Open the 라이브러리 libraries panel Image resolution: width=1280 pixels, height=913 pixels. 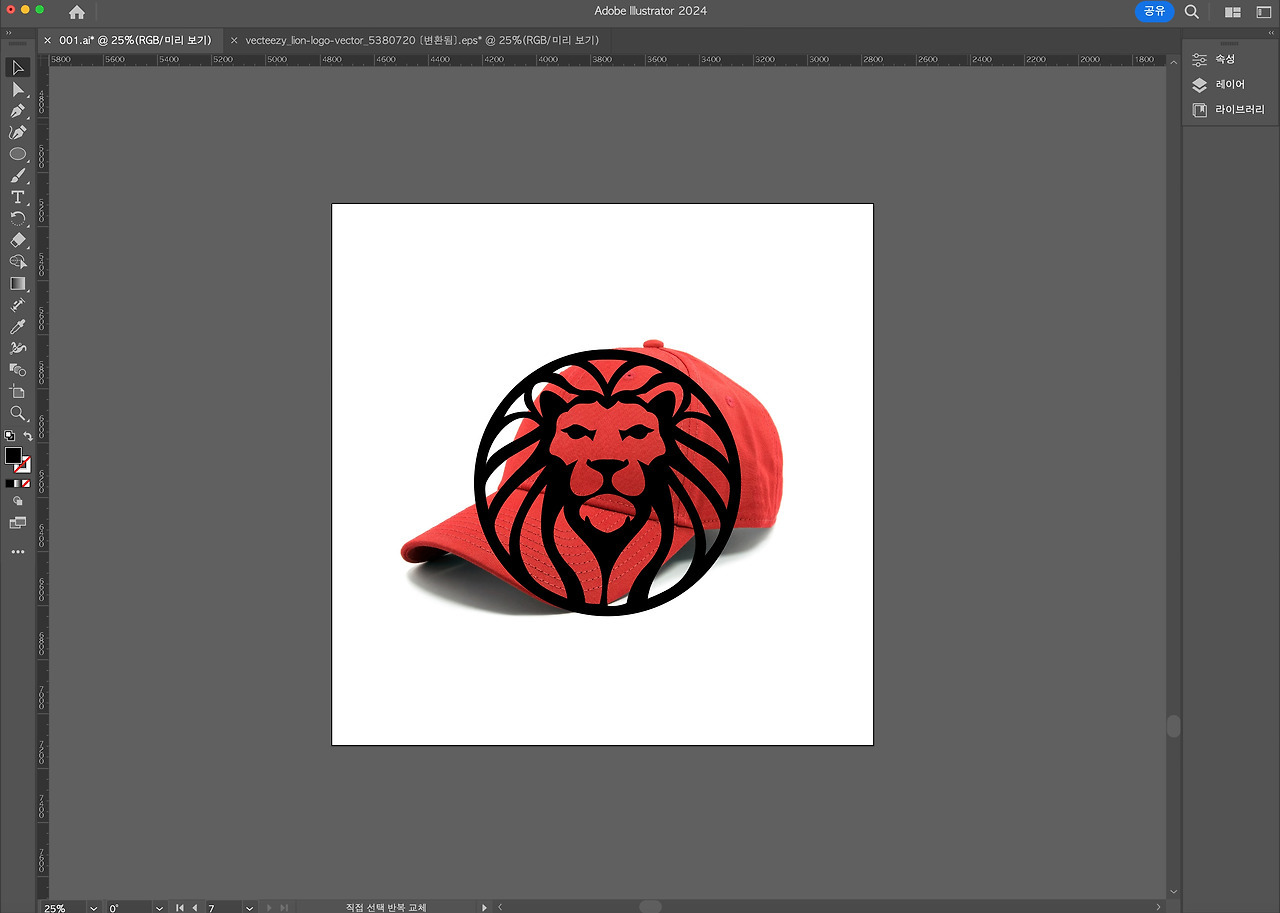(1228, 110)
